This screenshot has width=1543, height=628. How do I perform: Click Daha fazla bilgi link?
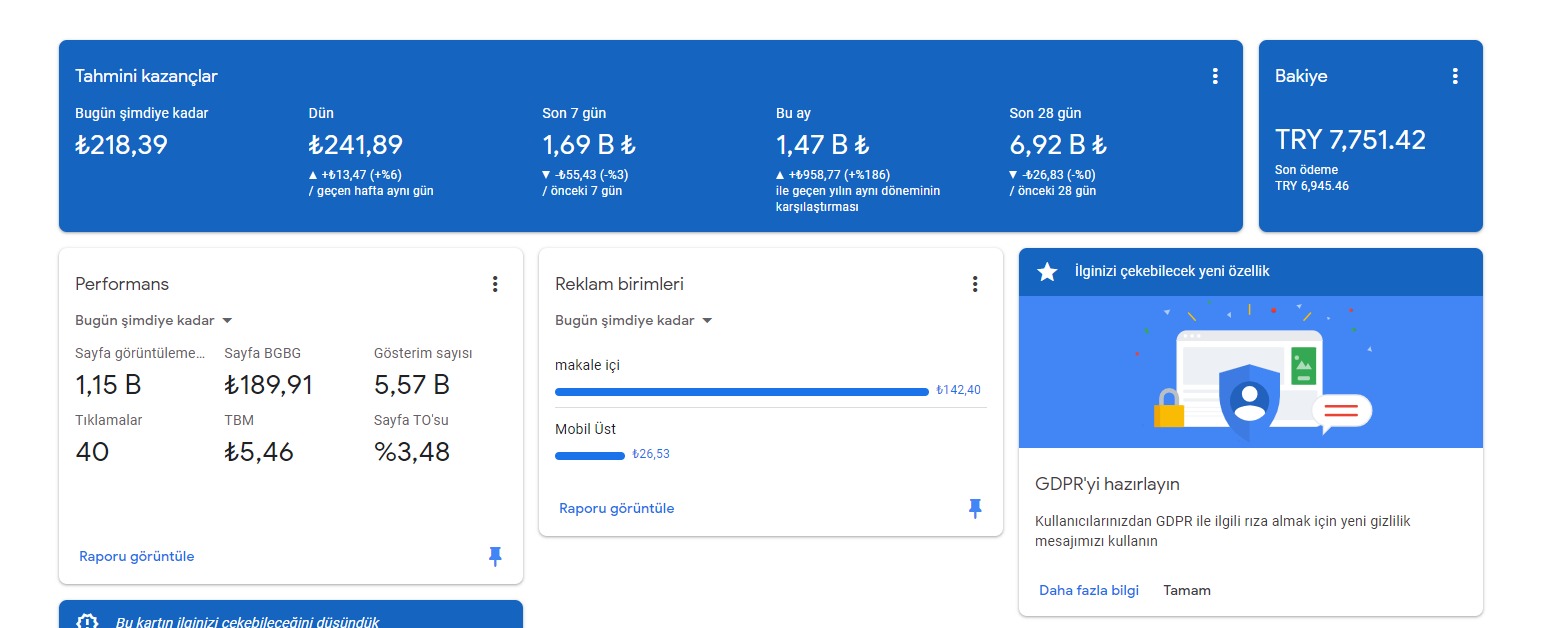point(1089,590)
